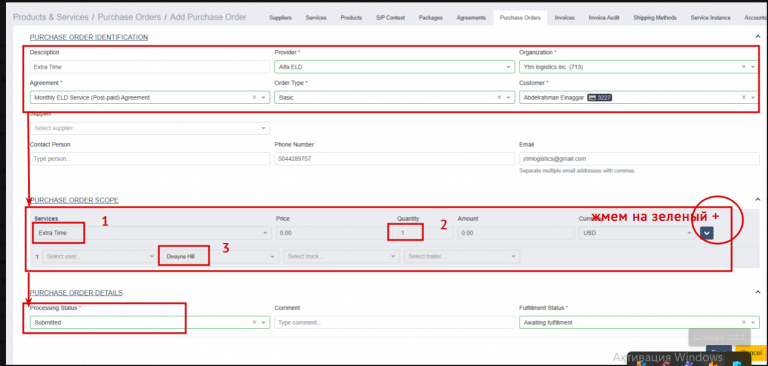Open the Processing Status dropdown arrow
Viewport: 768px width, 366px height.
click(x=264, y=322)
